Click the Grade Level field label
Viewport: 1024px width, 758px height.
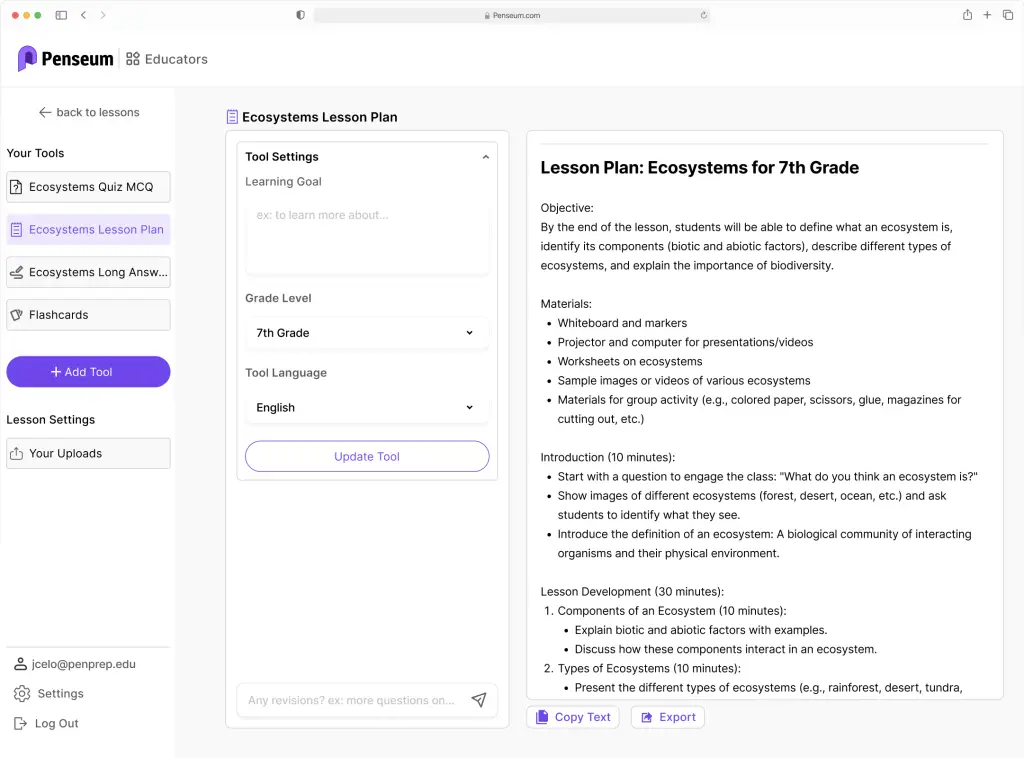click(278, 298)
